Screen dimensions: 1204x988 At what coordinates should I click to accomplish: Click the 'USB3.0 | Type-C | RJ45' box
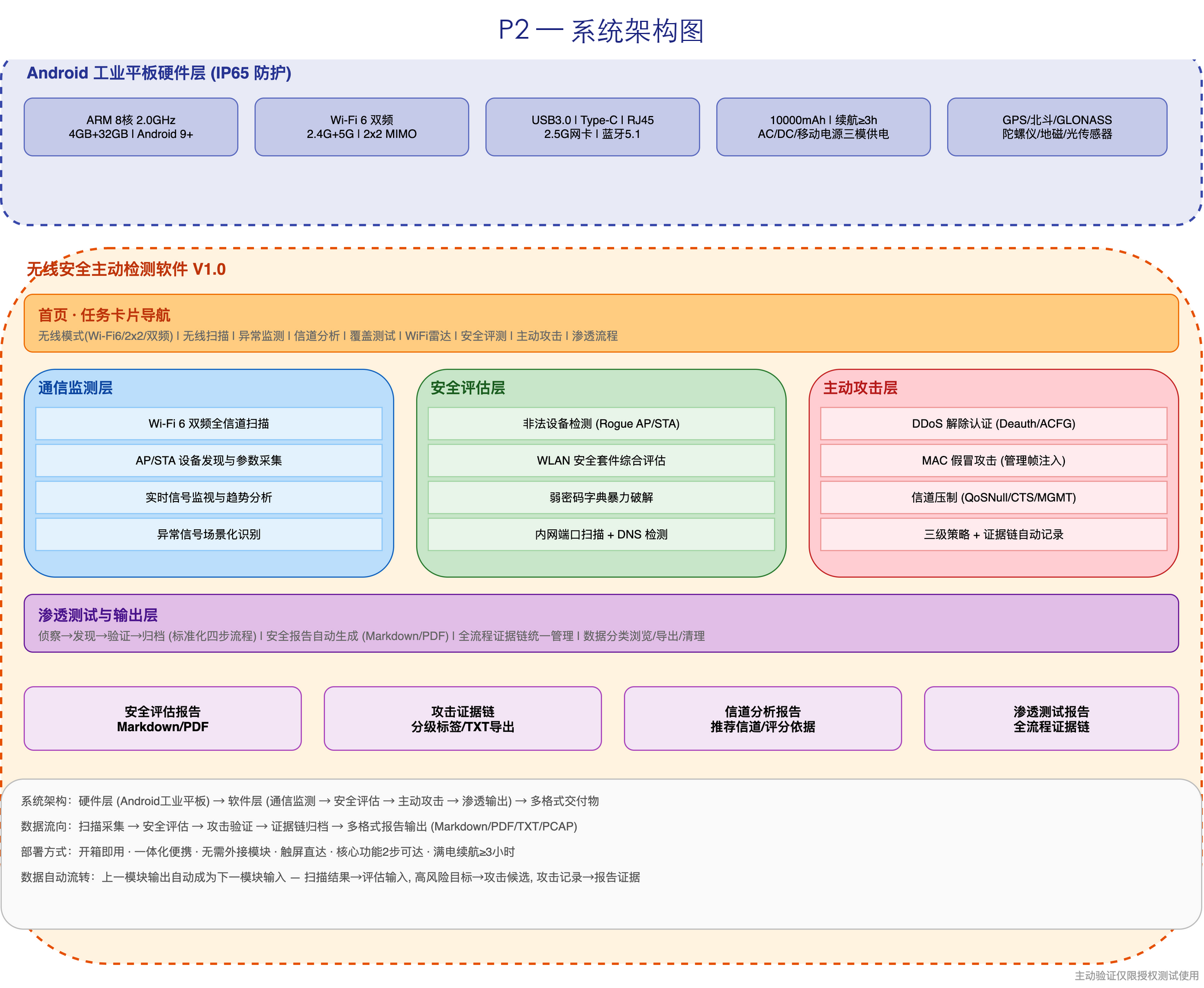coord(593,127)
